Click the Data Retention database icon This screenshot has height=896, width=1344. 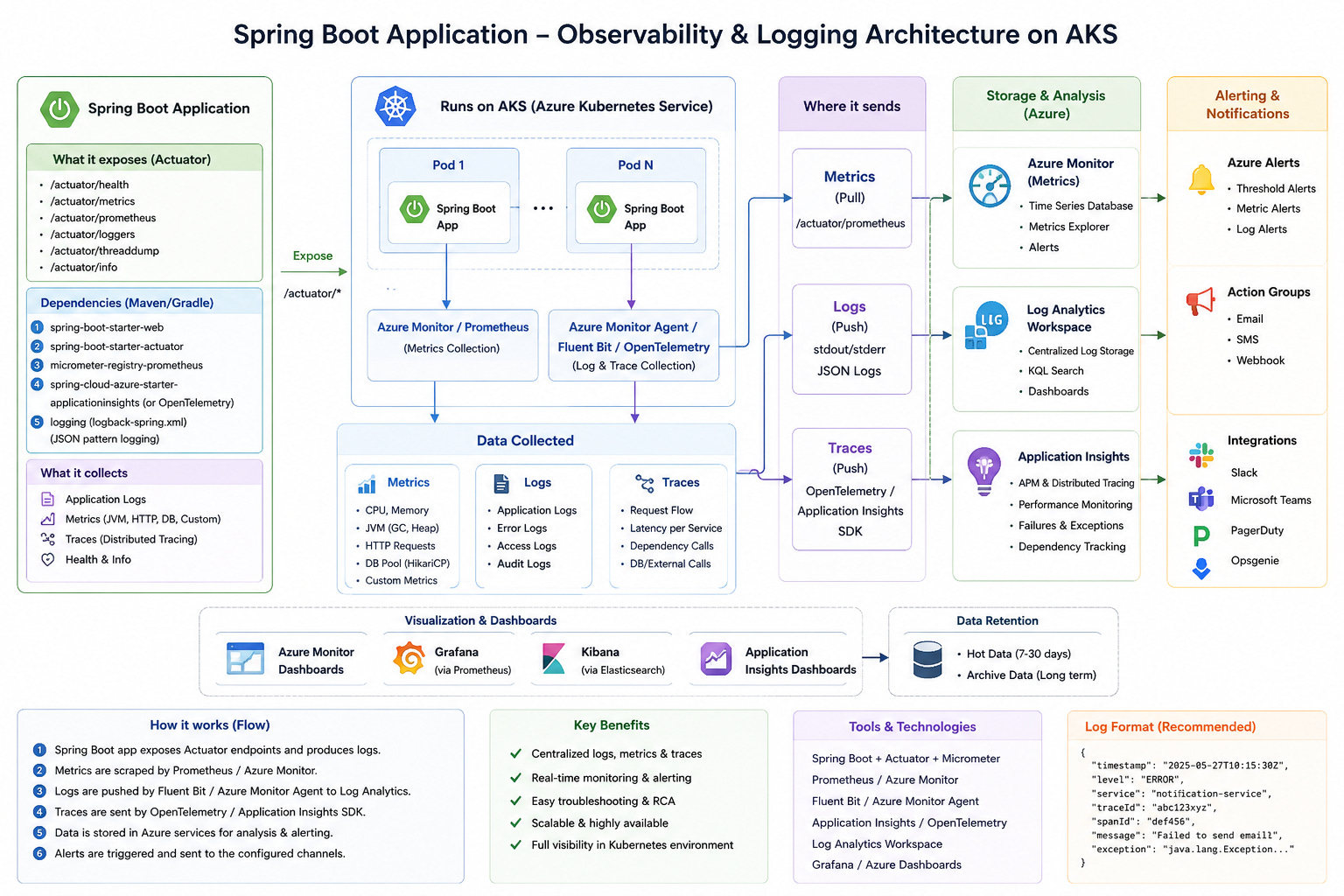click(x=927, y=660)
